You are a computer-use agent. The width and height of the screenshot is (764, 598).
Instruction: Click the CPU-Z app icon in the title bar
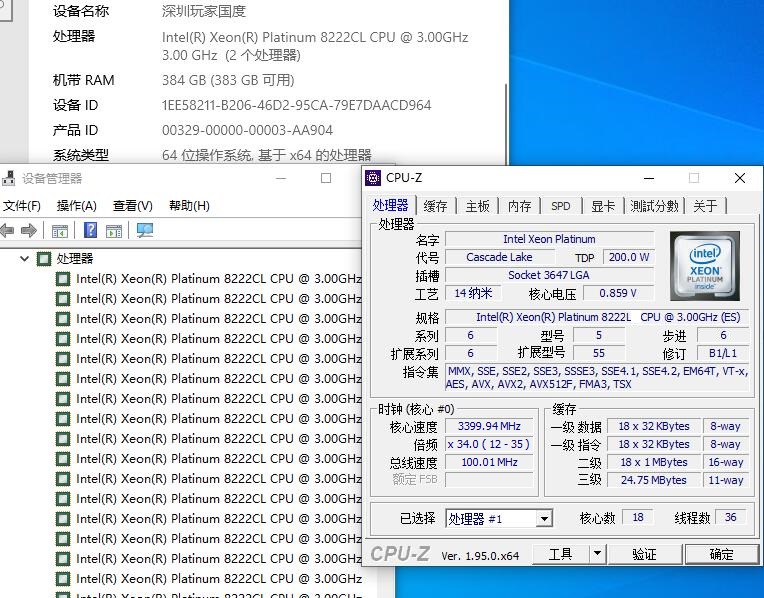373,178
